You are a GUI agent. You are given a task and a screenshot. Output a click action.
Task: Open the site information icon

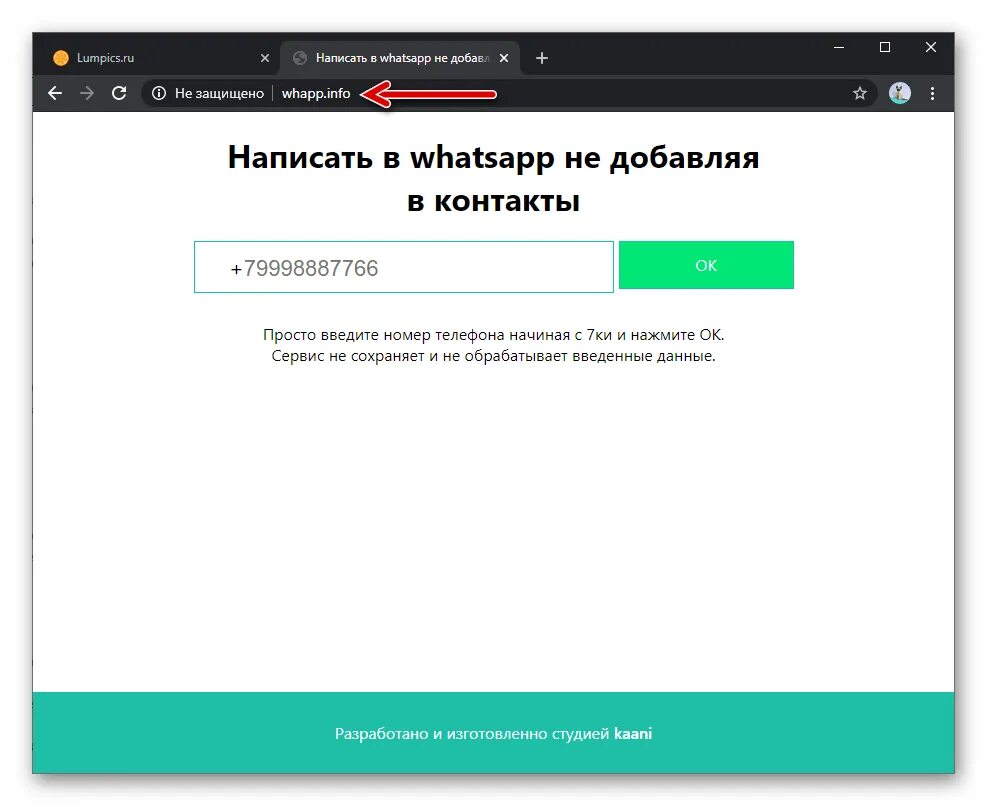[159, 93]
